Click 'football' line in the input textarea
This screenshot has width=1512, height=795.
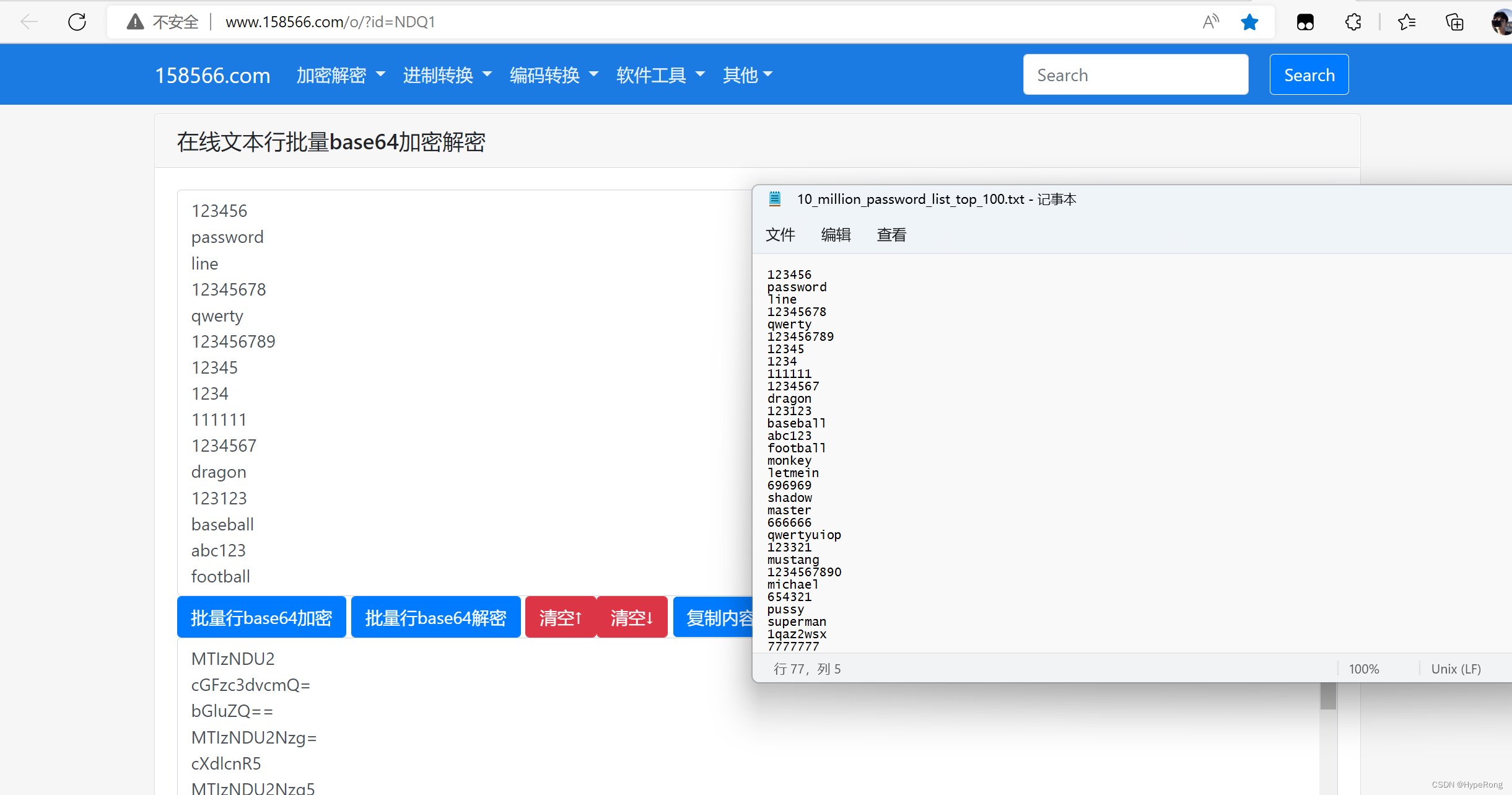point(221,576)
